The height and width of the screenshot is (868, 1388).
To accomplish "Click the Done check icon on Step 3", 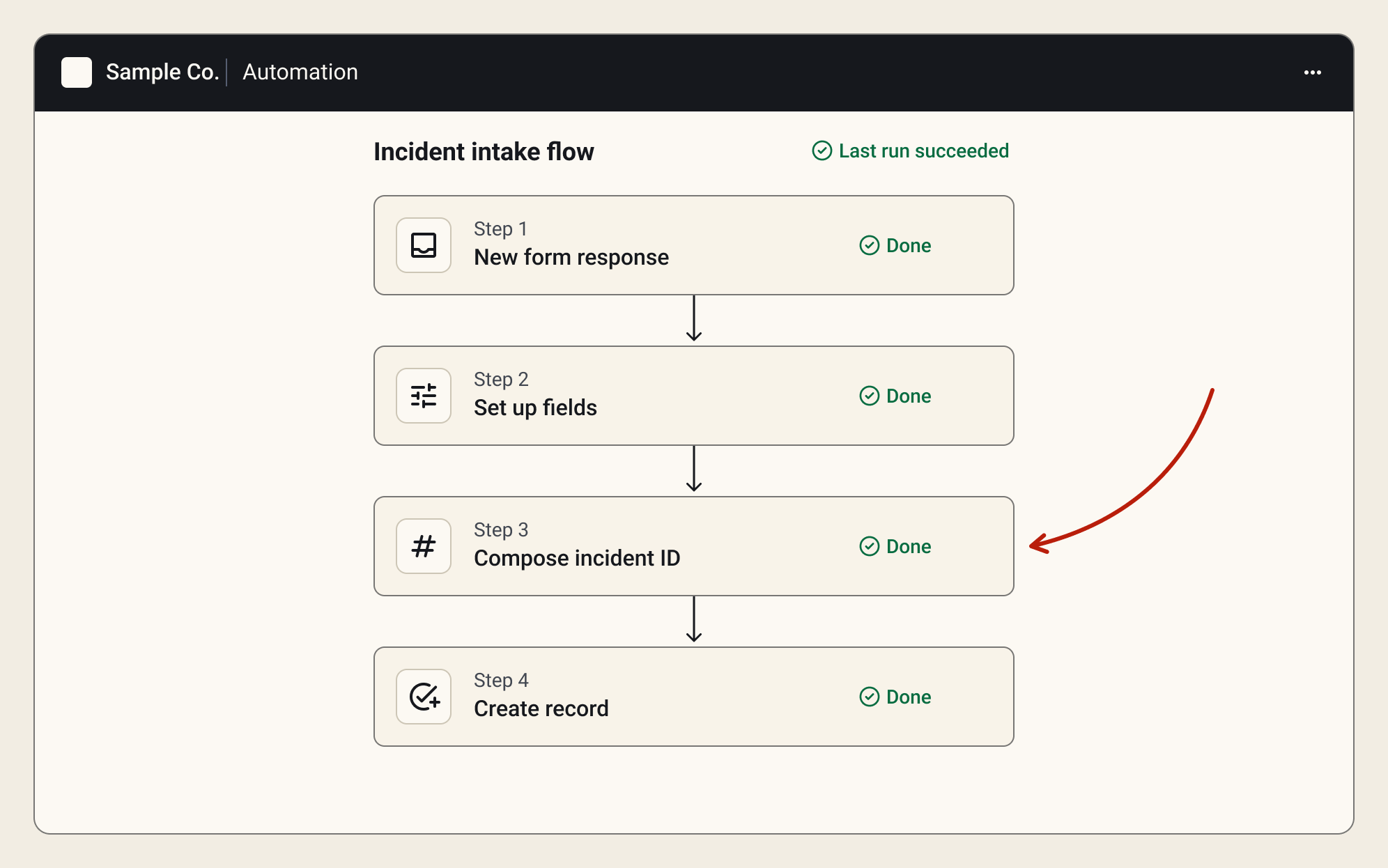I will (x=870, y=546).
